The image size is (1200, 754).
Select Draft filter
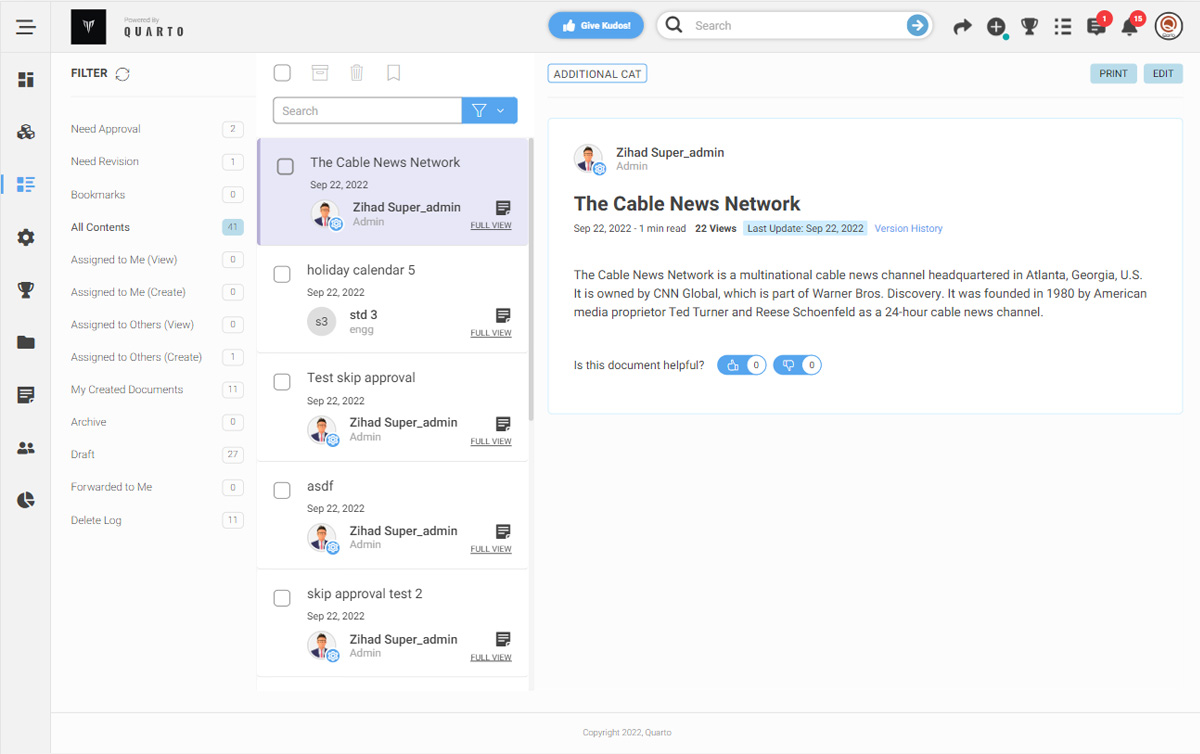click(x=157, y=455)
